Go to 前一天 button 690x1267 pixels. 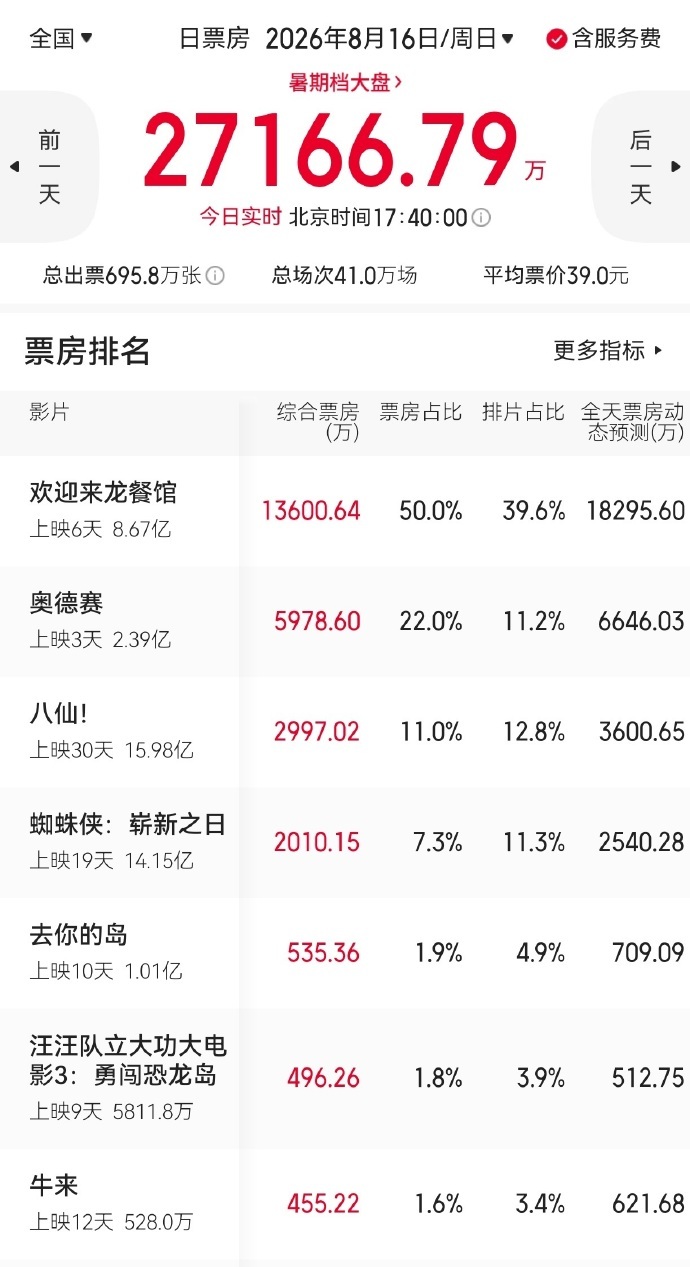tap(50, 167)
